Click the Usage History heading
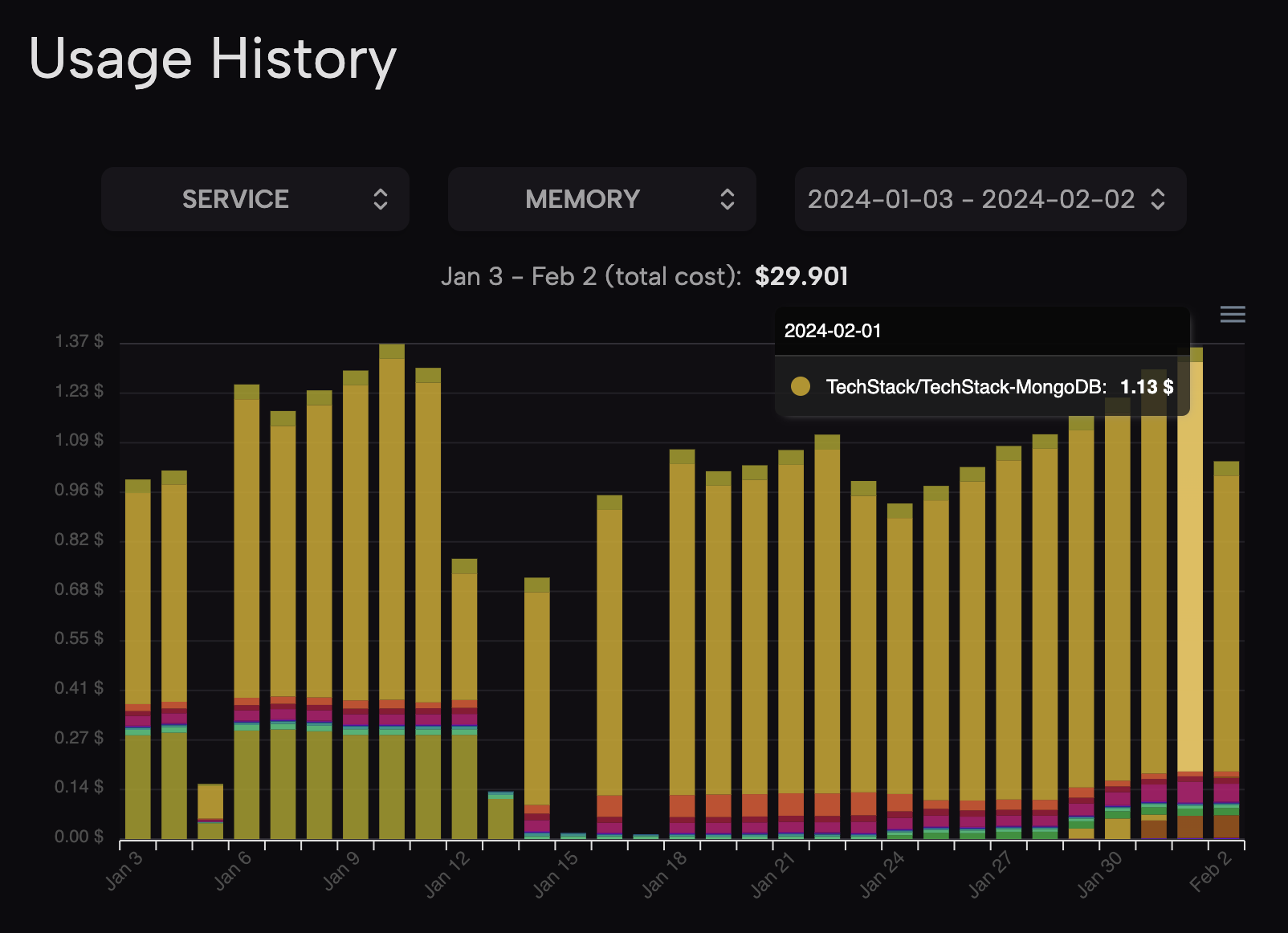This screenshot has width=1288, height=933. pyautogui.click(x=213, y=59)
